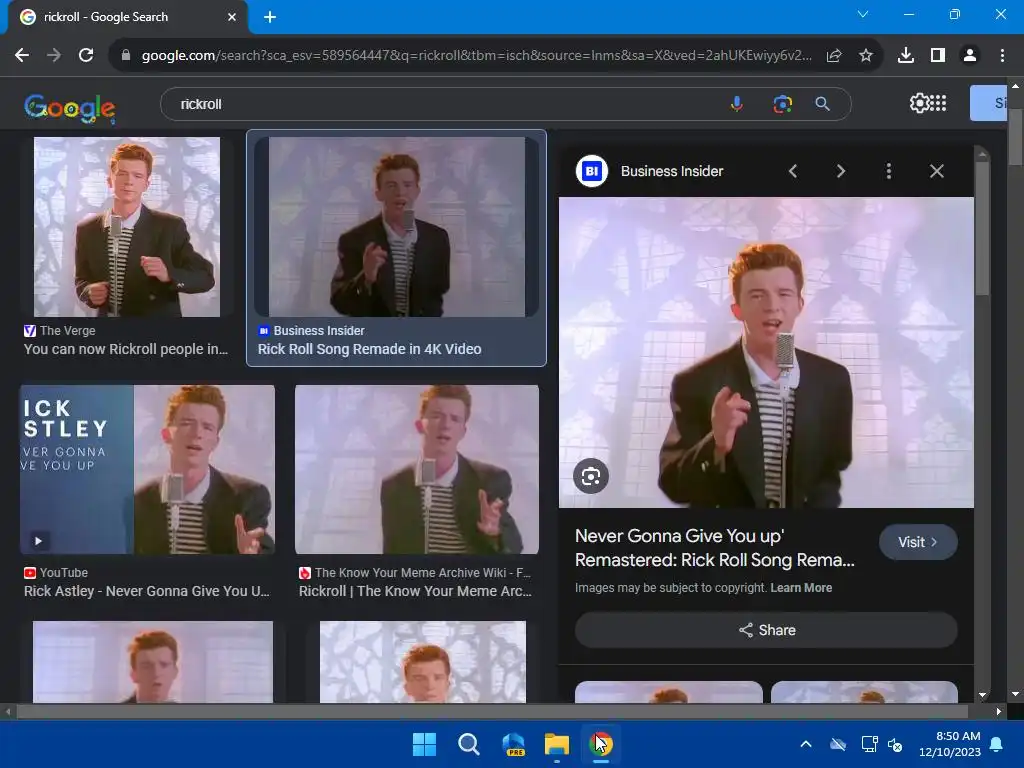This screenshot has width=1024, height=768.
Task: Click the display and network tray icon
Action: (x=869, y=744)
